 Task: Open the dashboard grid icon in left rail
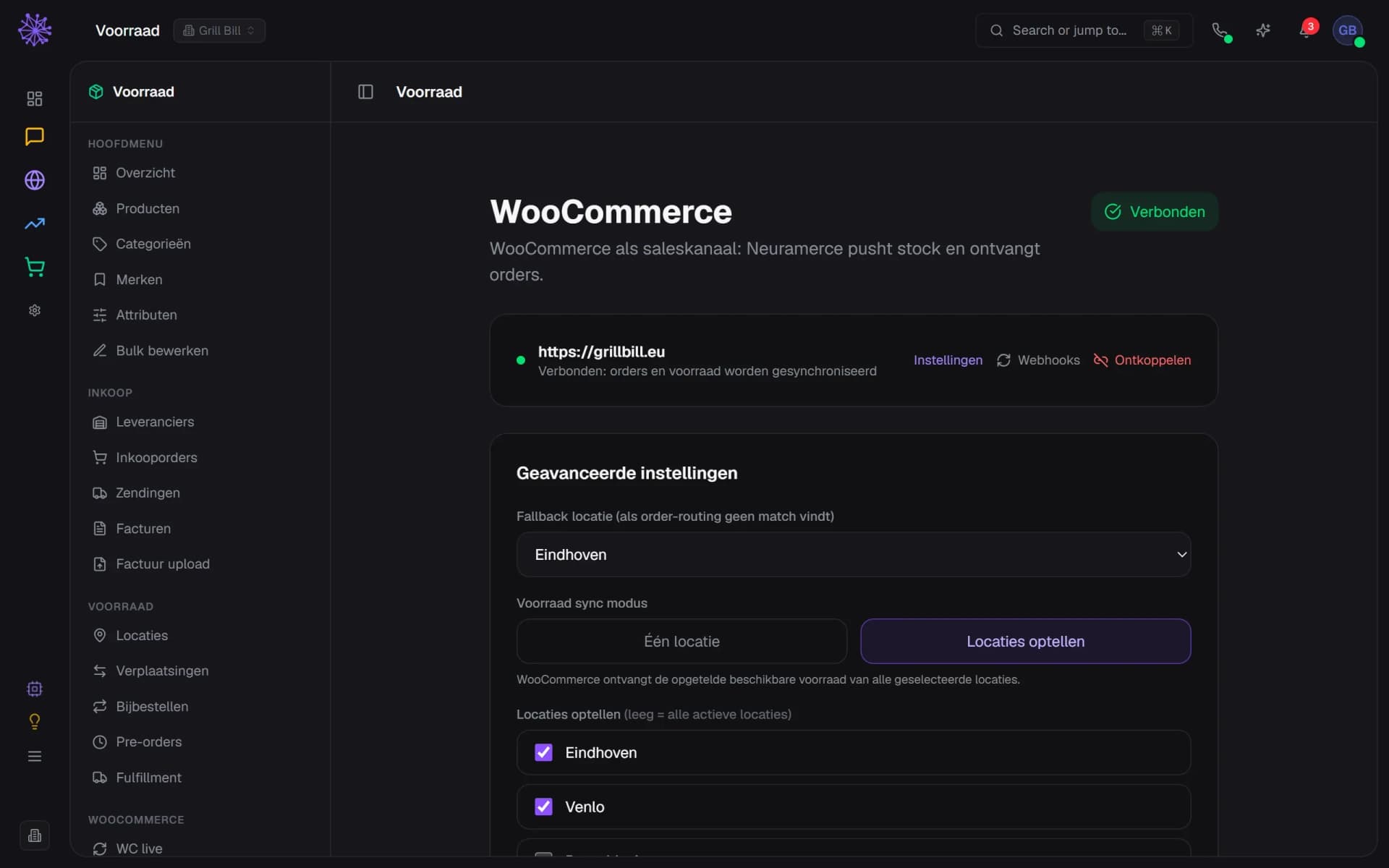click(x=35, y=98)
